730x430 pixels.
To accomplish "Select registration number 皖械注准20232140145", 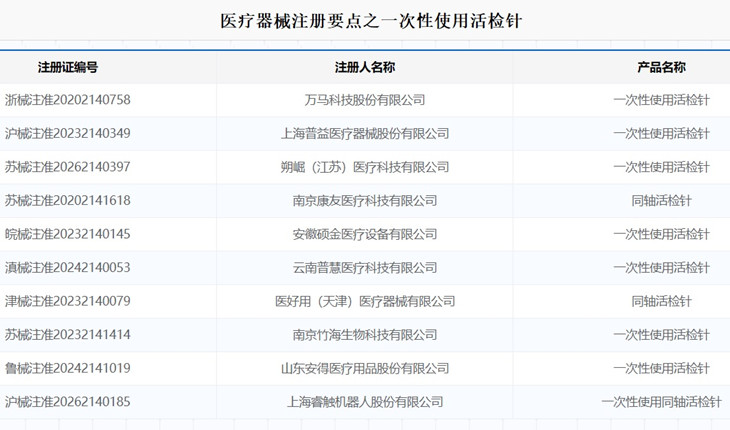I will (68, 234).
